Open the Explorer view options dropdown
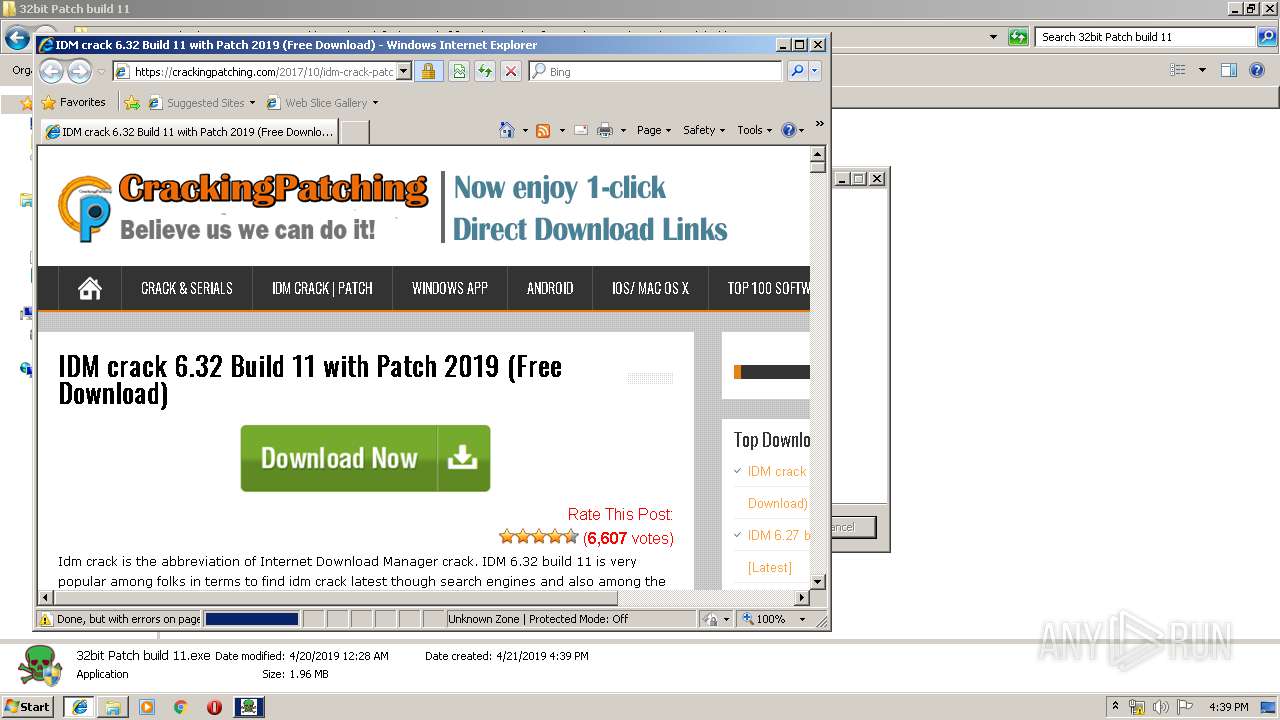This screenshot has height=720, width=1280. [x=1202, y=70]
